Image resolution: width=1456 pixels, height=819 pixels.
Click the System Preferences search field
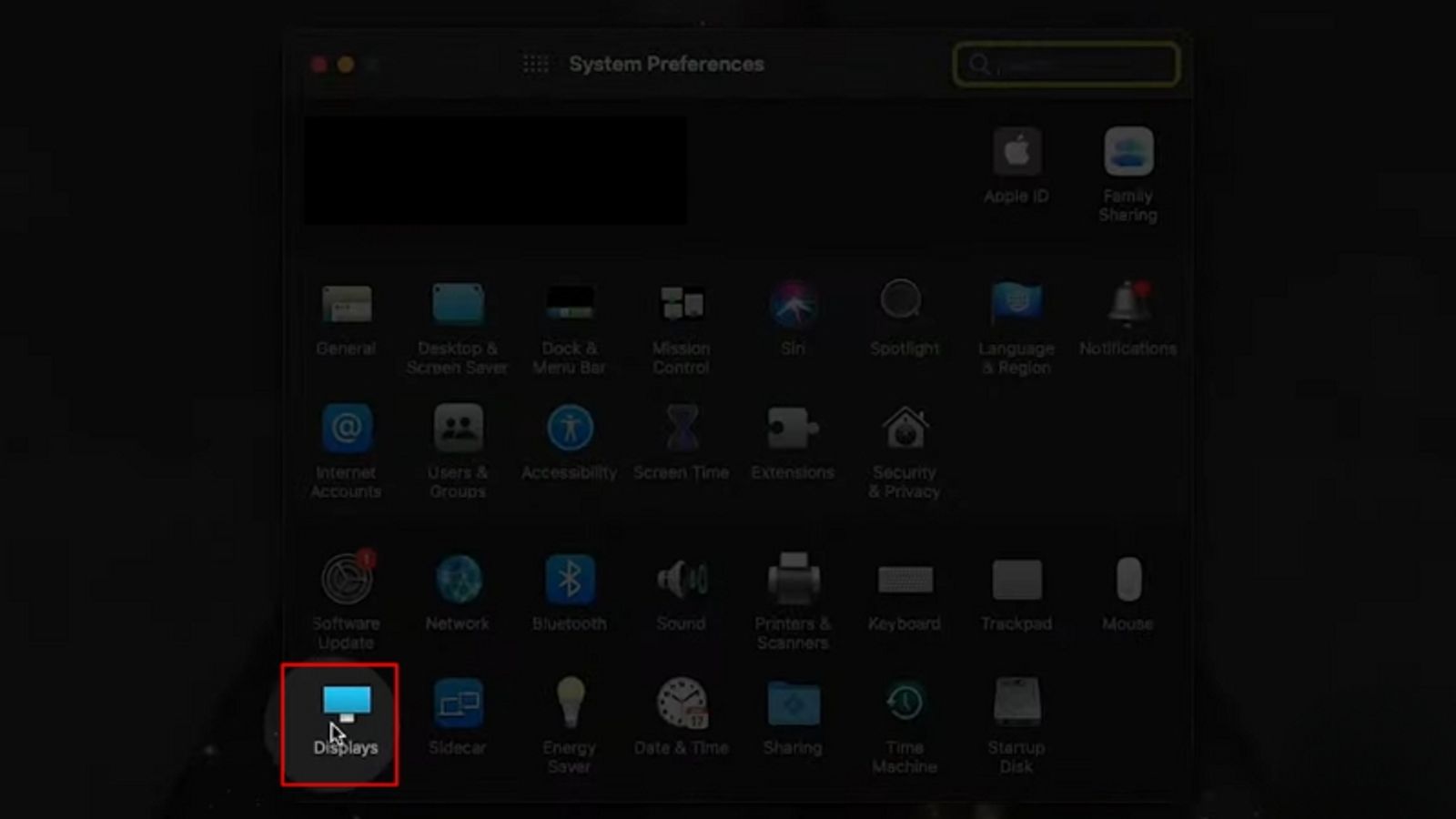coord(1074,66)
